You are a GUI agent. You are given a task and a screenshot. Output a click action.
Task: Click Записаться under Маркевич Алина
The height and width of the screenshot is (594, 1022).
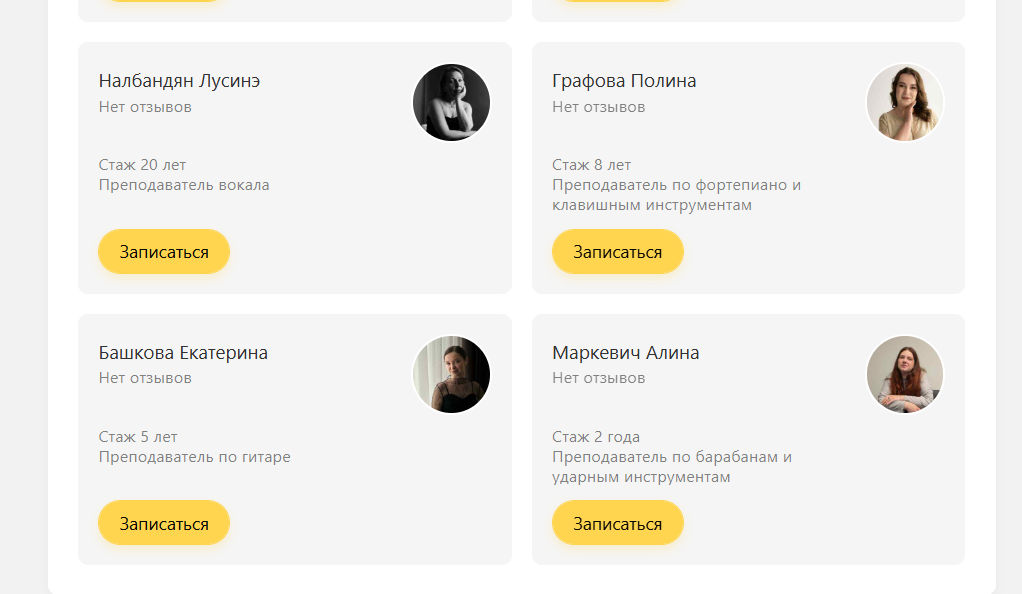point(617,523)
